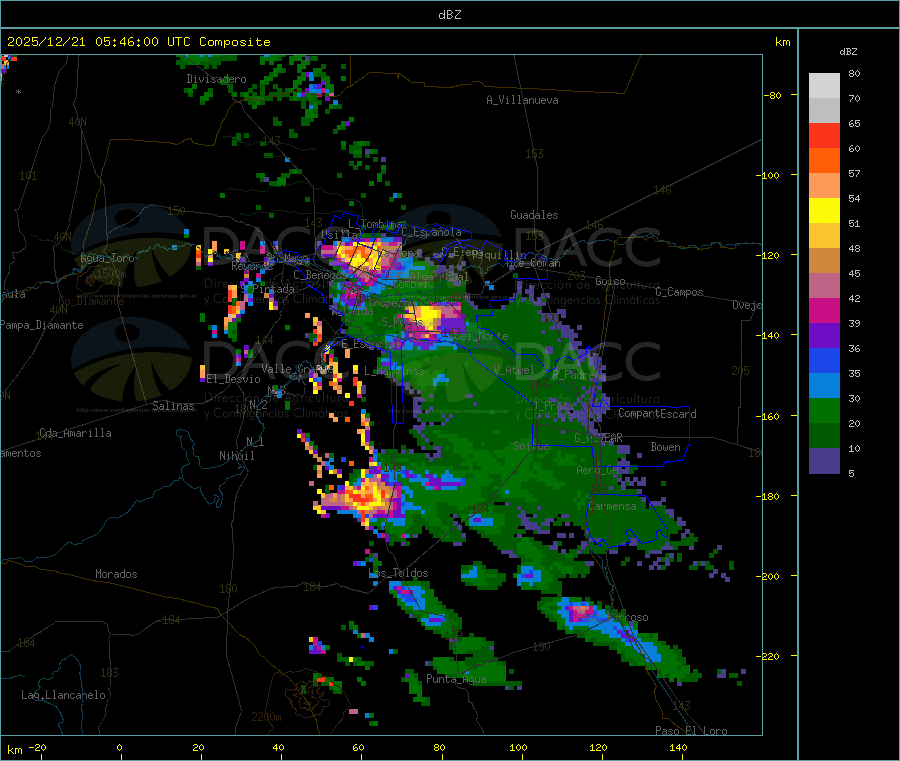Click the '2200m' elevation label
900x761 pixels.
[x=266, y=717]
